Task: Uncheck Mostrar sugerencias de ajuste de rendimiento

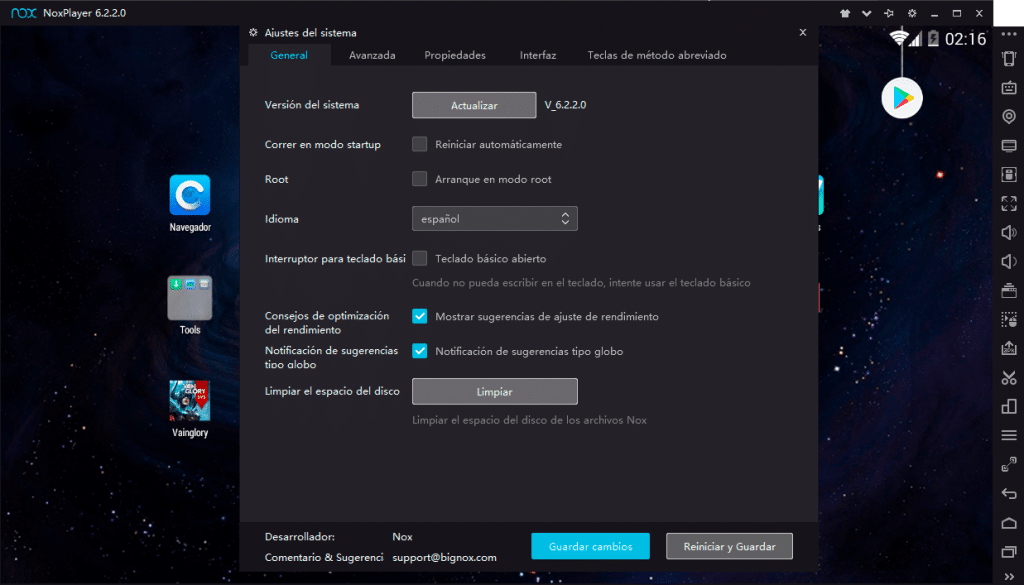Action: click(x=420, y=316)
